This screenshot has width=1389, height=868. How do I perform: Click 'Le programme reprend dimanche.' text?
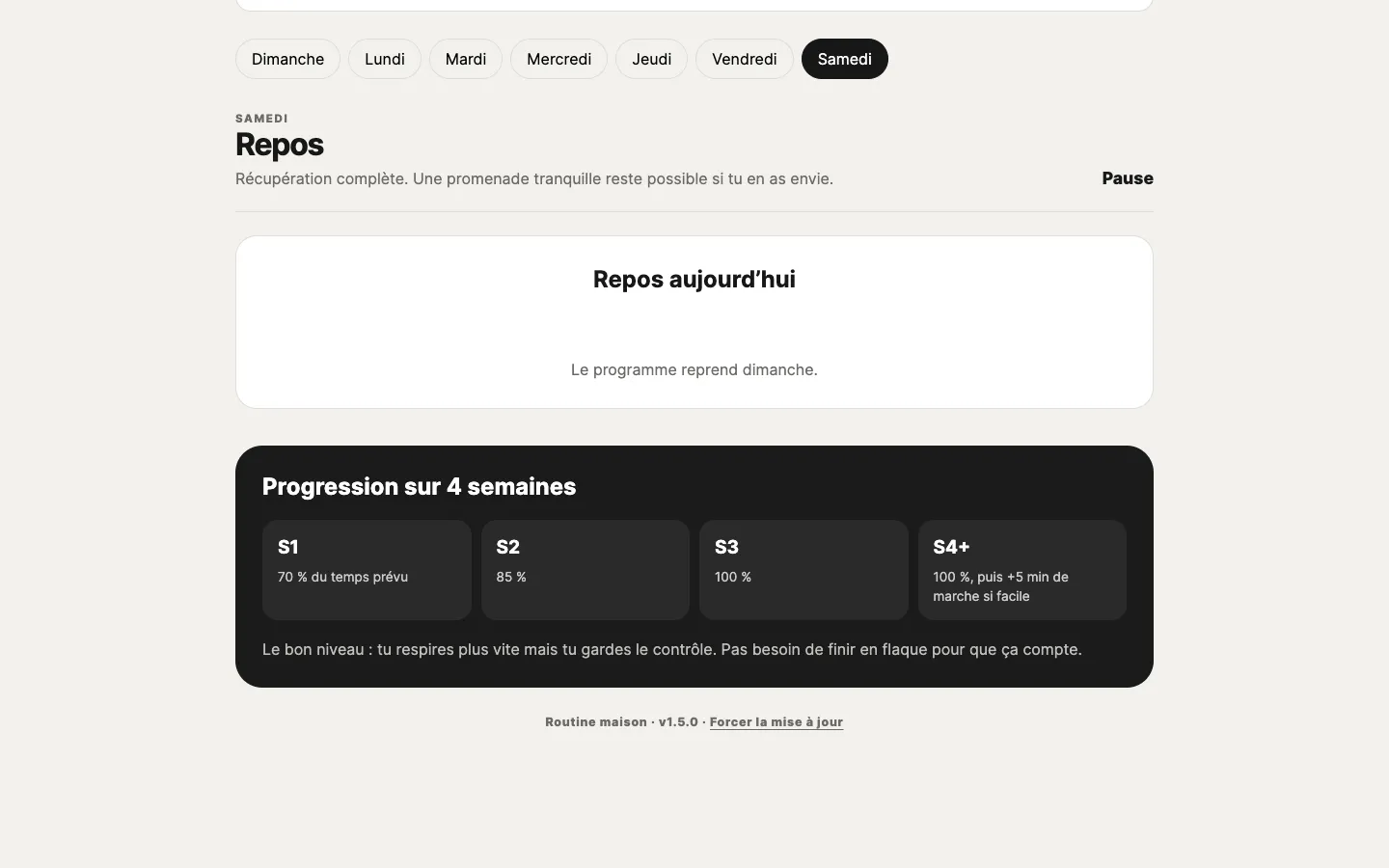[694, 369]
